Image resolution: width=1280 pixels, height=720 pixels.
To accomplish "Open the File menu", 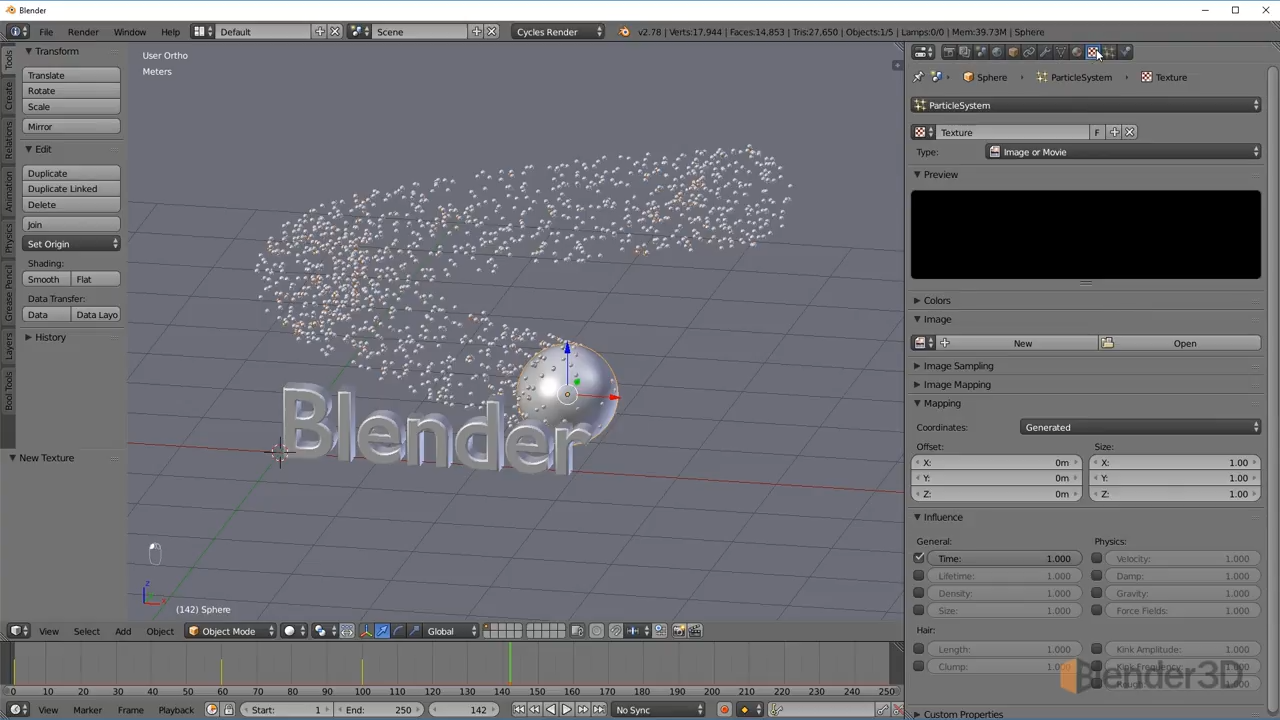I will (x=46, y=32).
